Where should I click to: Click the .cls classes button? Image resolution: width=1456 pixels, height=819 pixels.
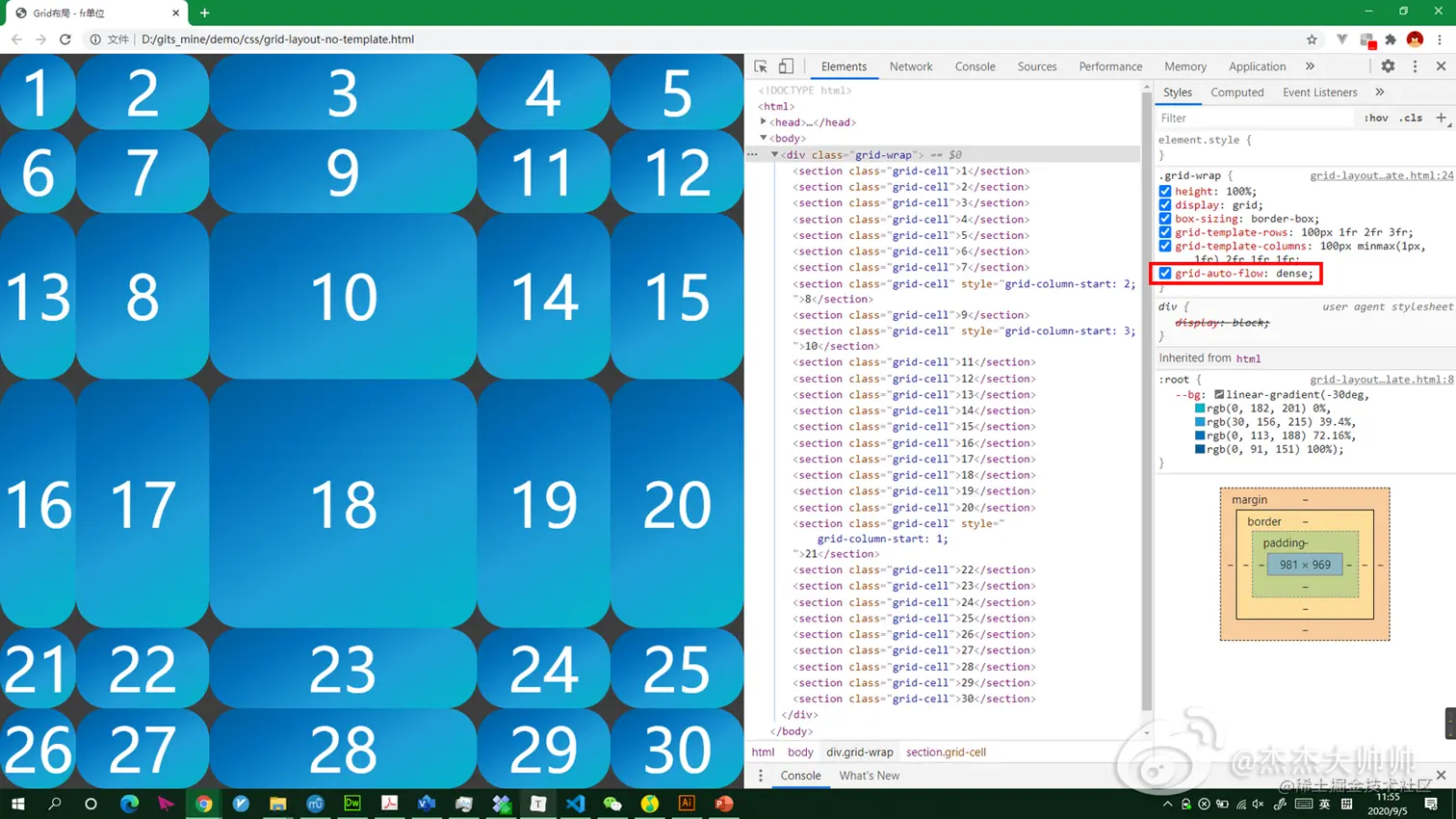coord(1412,118)
